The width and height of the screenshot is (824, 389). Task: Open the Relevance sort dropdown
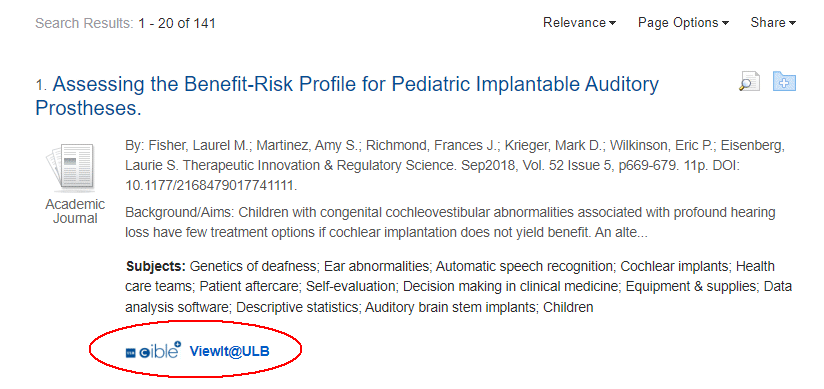coord(580,23)
